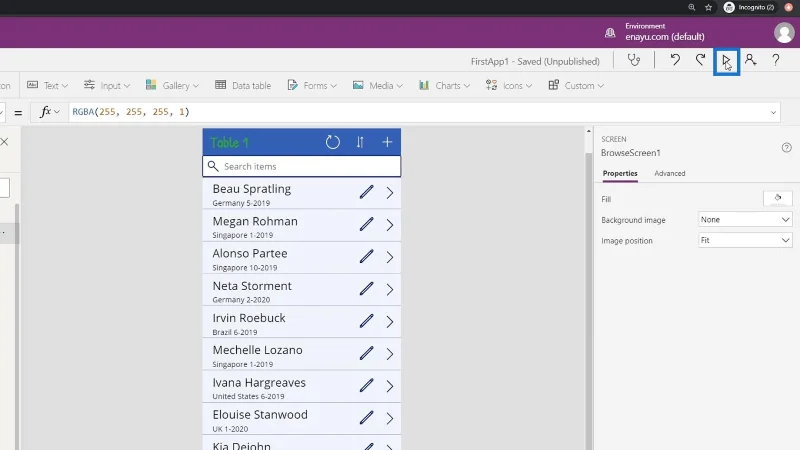Click the environment icon in the header
The image size is (800, 450).
[610, 32]
